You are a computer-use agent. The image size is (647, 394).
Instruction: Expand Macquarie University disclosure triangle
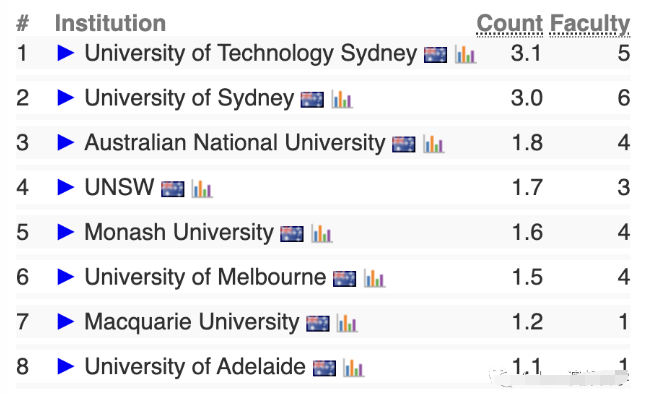click(x=66, y=321)
